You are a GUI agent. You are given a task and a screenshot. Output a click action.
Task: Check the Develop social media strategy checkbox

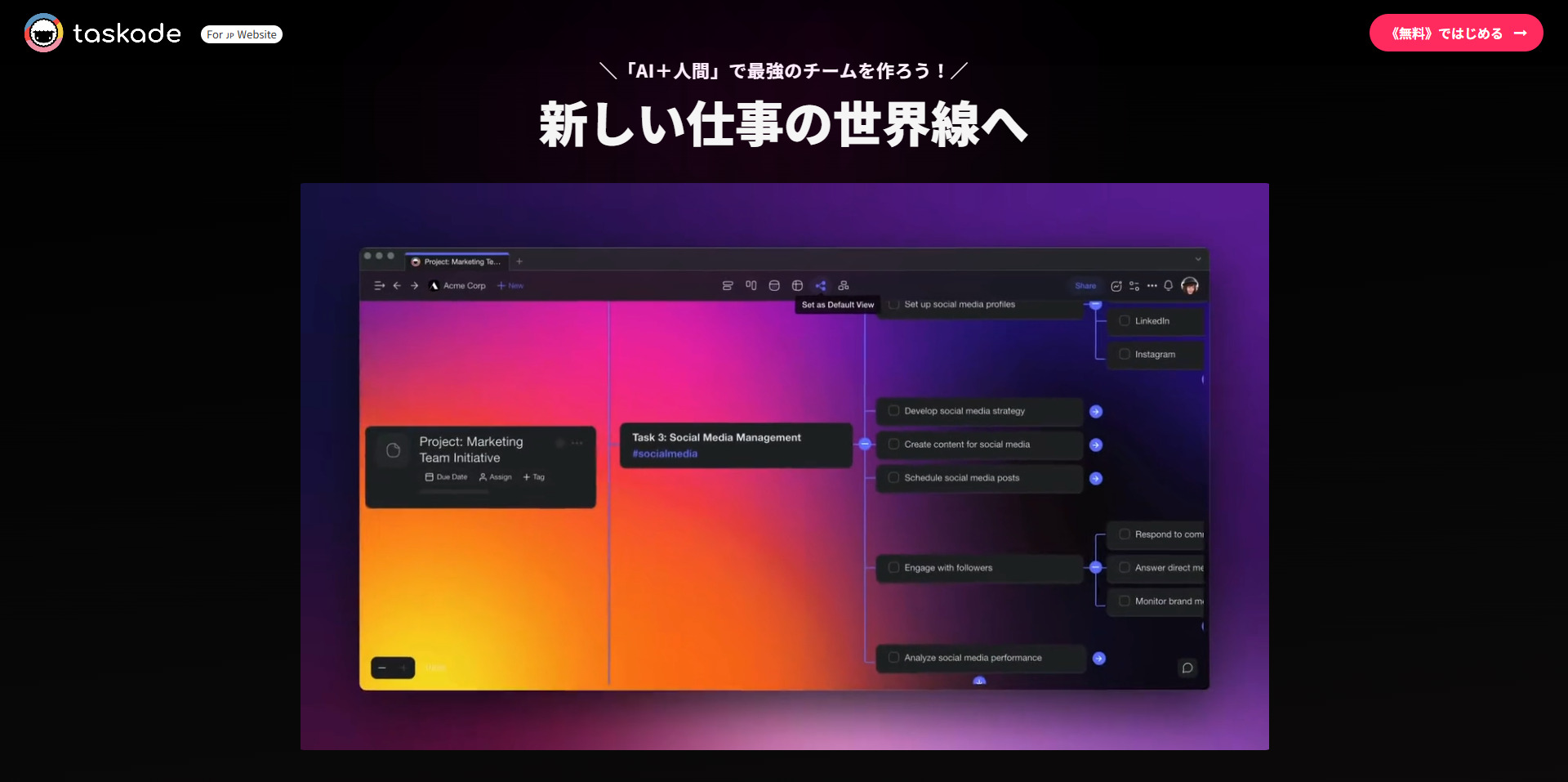[x=893, y=411]
